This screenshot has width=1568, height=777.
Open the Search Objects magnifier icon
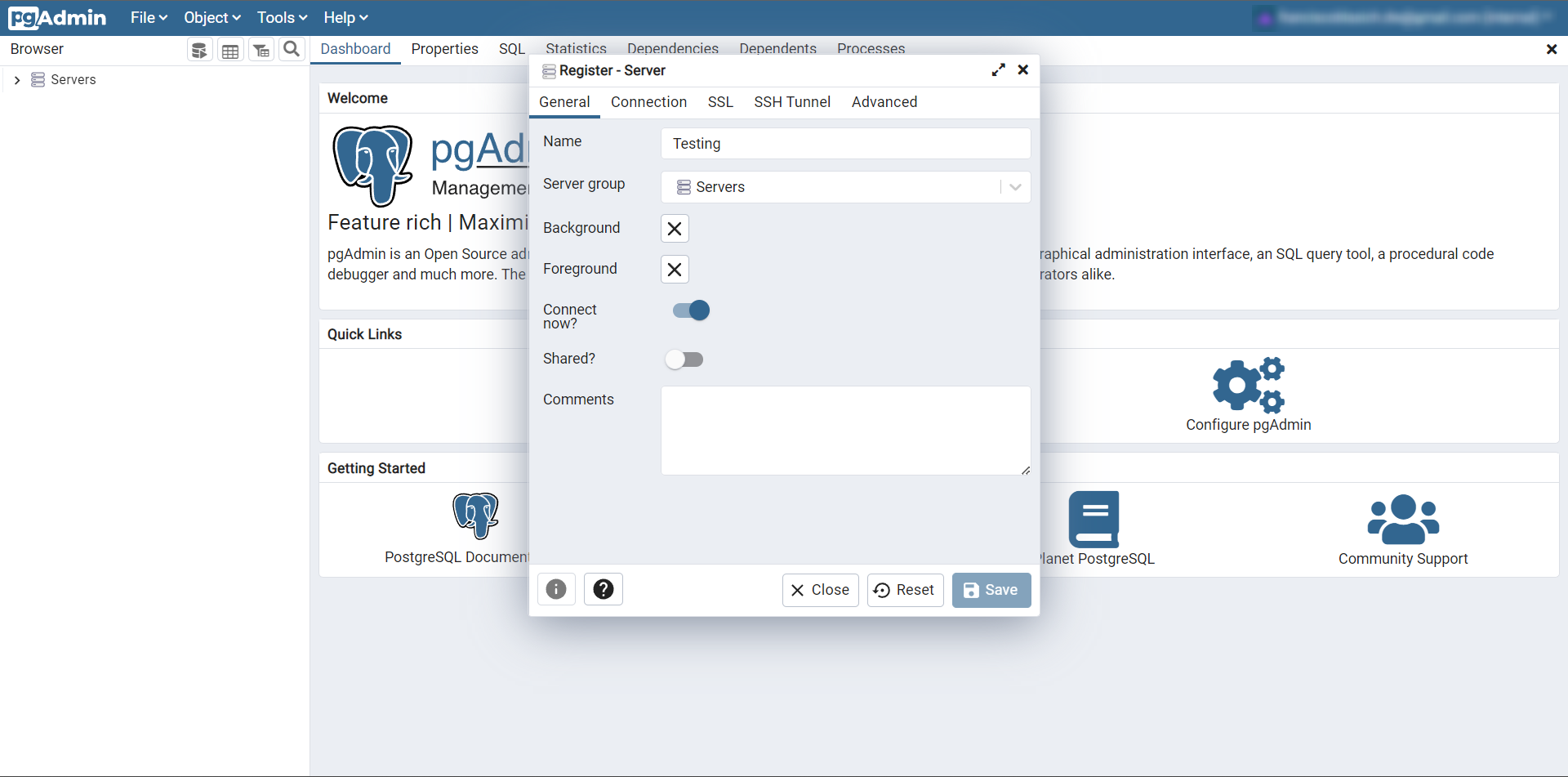tap(292, 50)
